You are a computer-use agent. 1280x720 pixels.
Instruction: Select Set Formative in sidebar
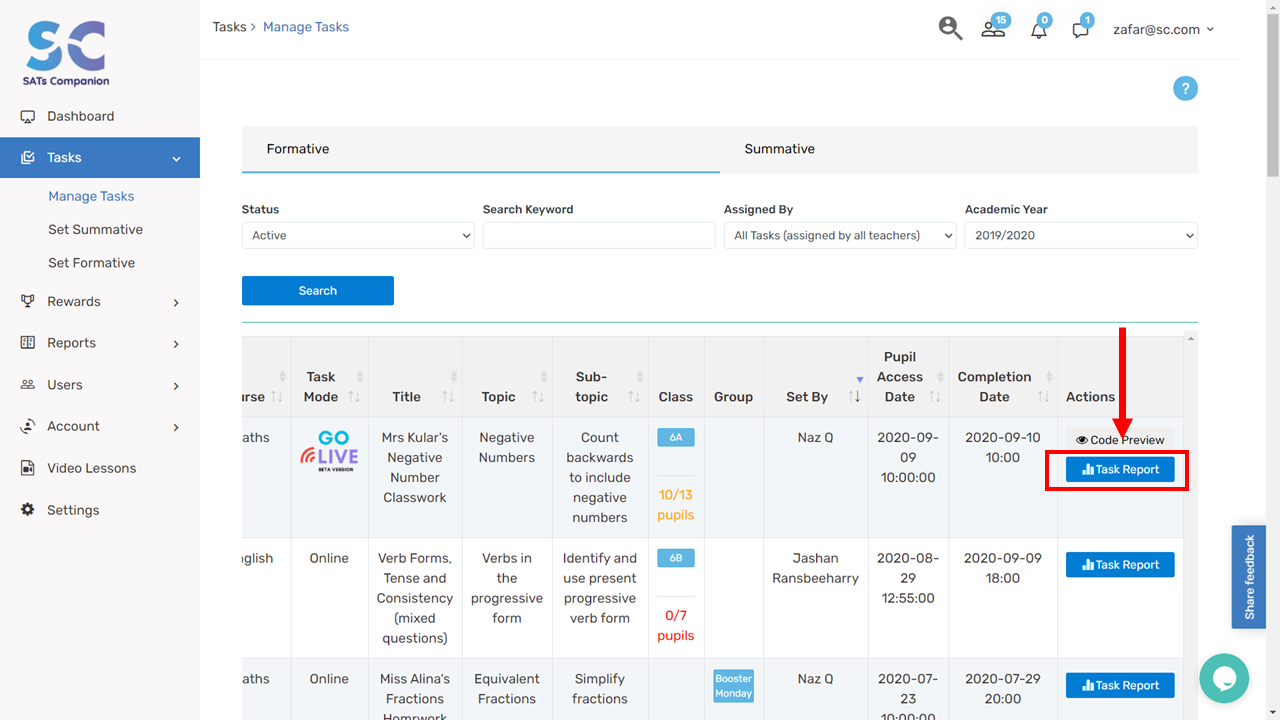(91, 262)
